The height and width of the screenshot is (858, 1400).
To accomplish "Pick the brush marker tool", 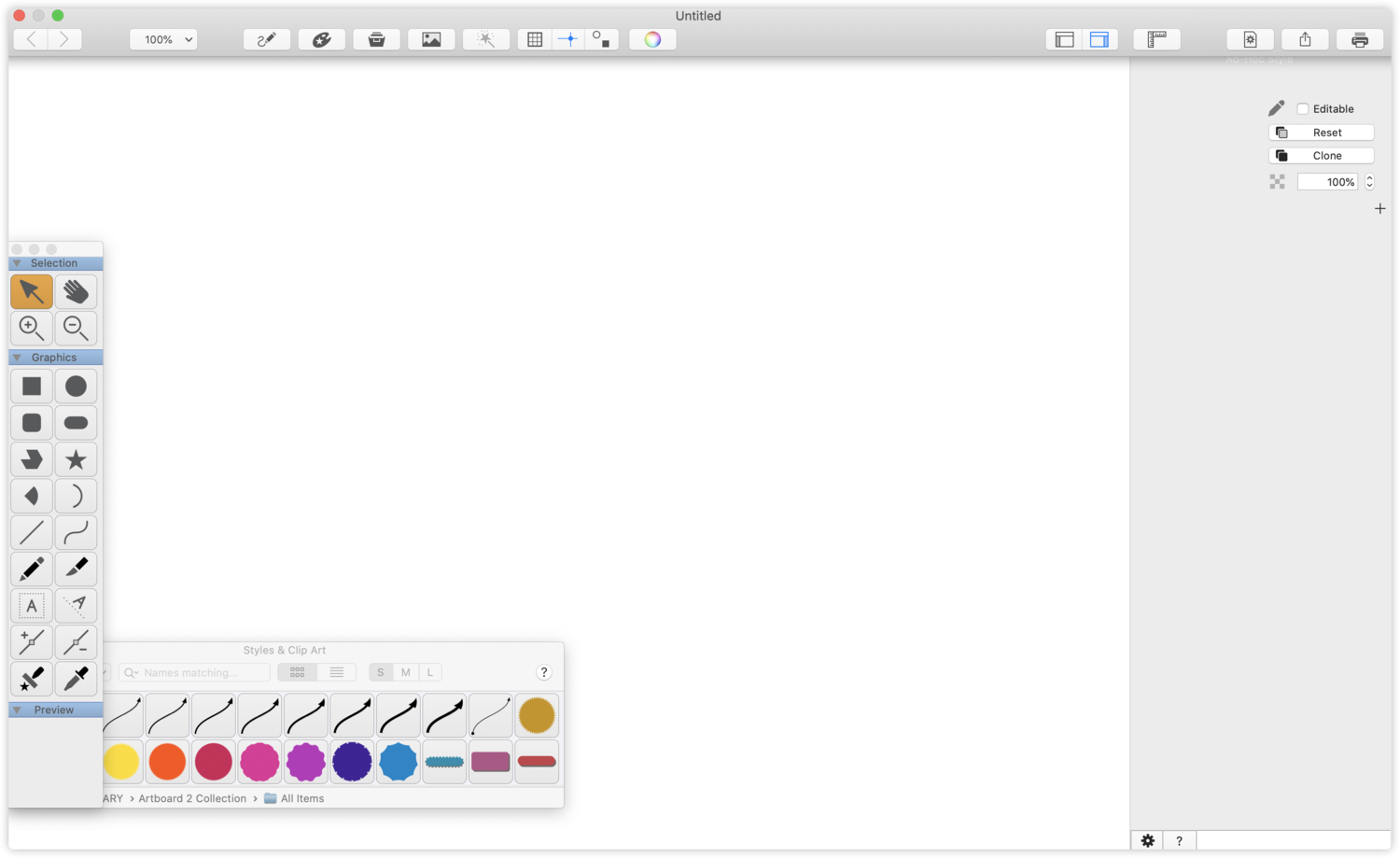I will (x=76, y=569).
